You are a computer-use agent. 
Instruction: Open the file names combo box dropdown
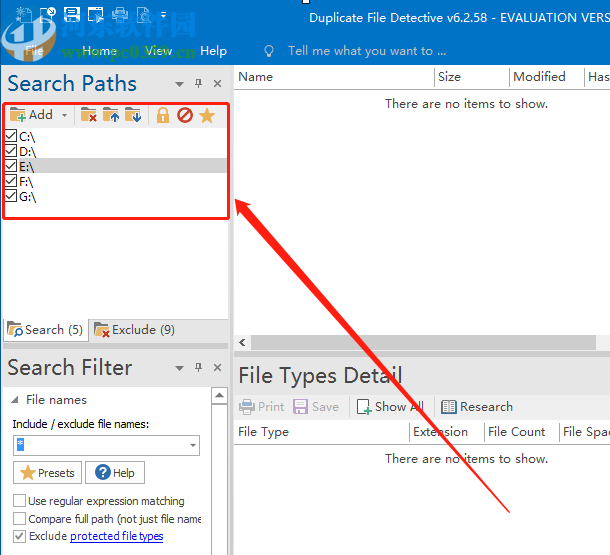pyautogui.click(x=193, y=445)
